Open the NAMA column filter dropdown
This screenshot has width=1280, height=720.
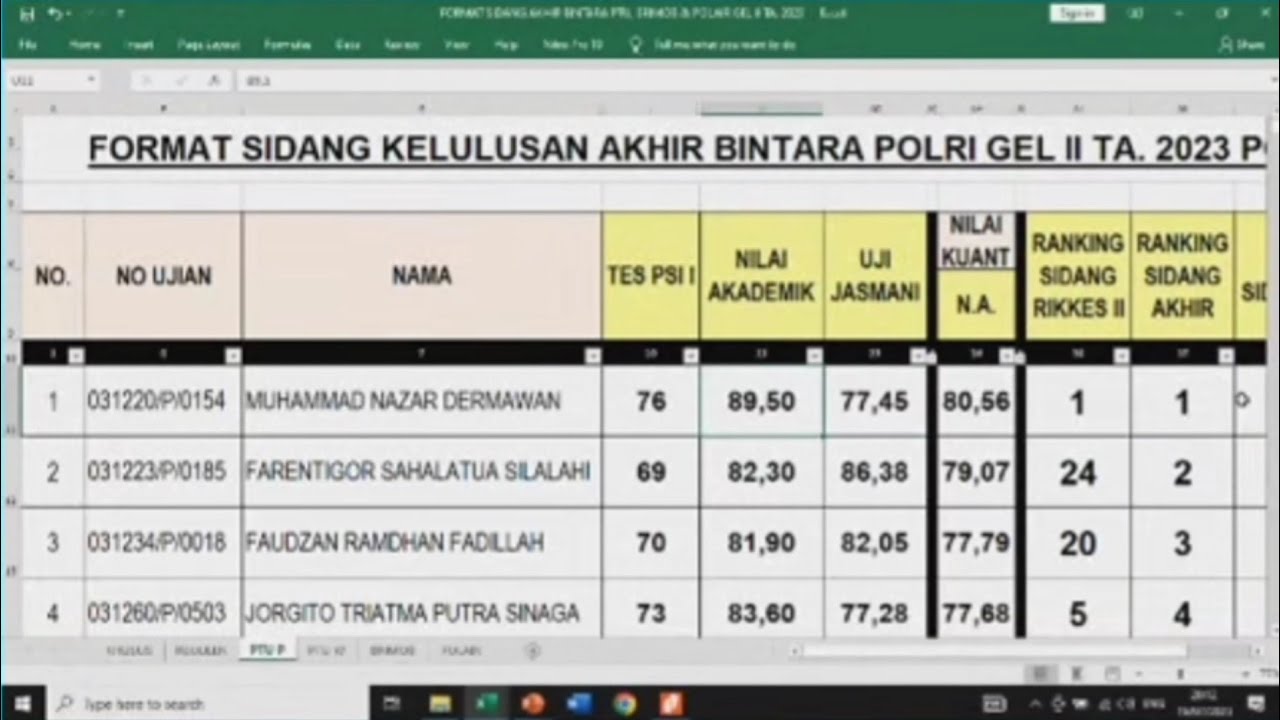[592, 354]
